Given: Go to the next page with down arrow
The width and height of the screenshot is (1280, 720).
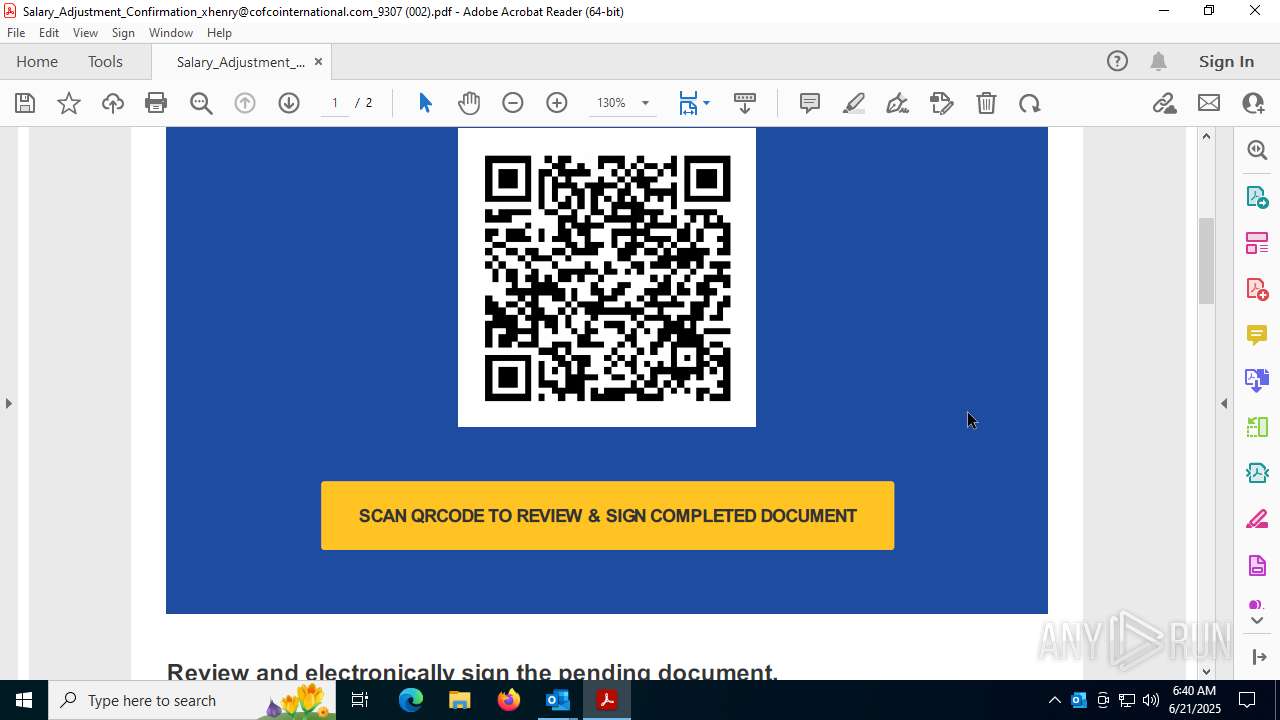Looking at the screenshot, I should [x=289, y=103].
